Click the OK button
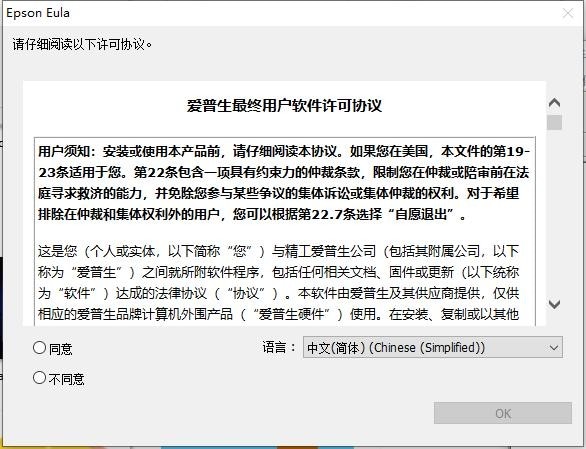This screenshot has width=586, height=449. 503,413
